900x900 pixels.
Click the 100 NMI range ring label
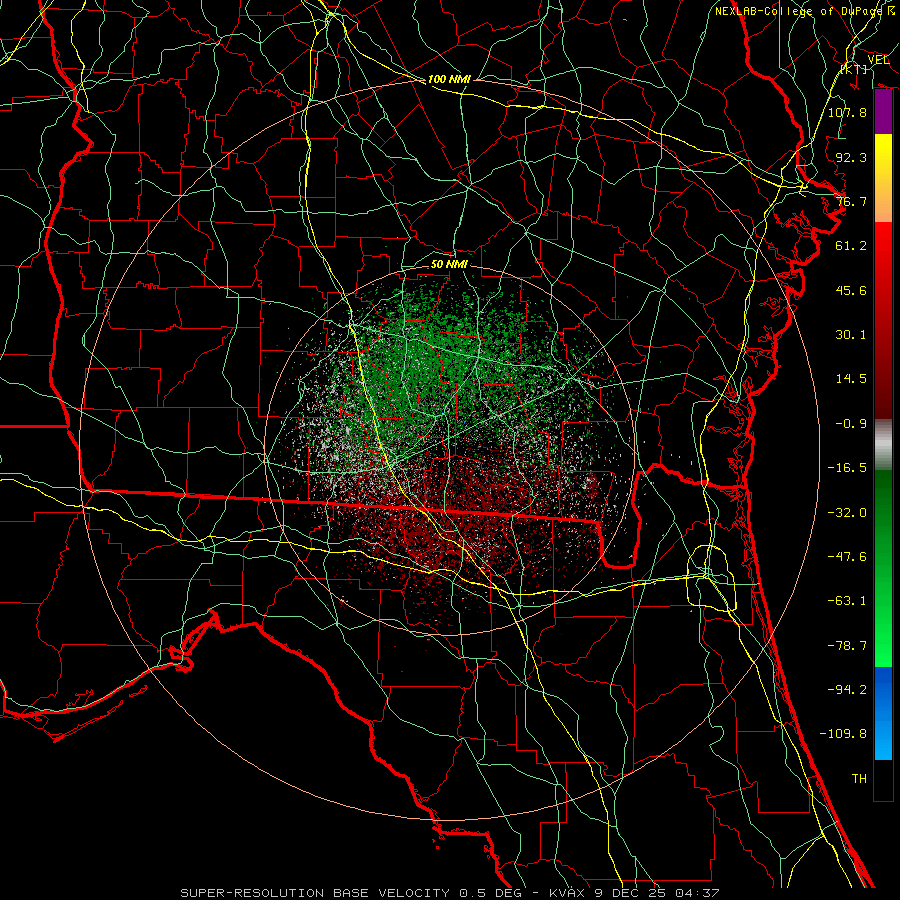449,79
